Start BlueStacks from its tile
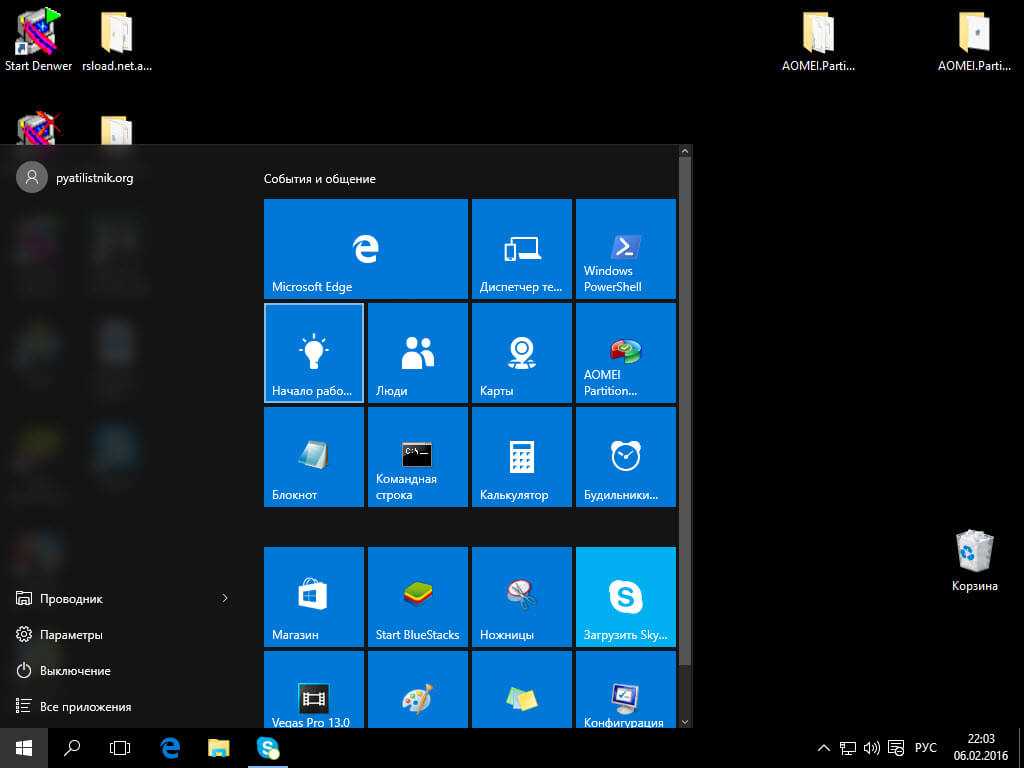 click(417, 597)
